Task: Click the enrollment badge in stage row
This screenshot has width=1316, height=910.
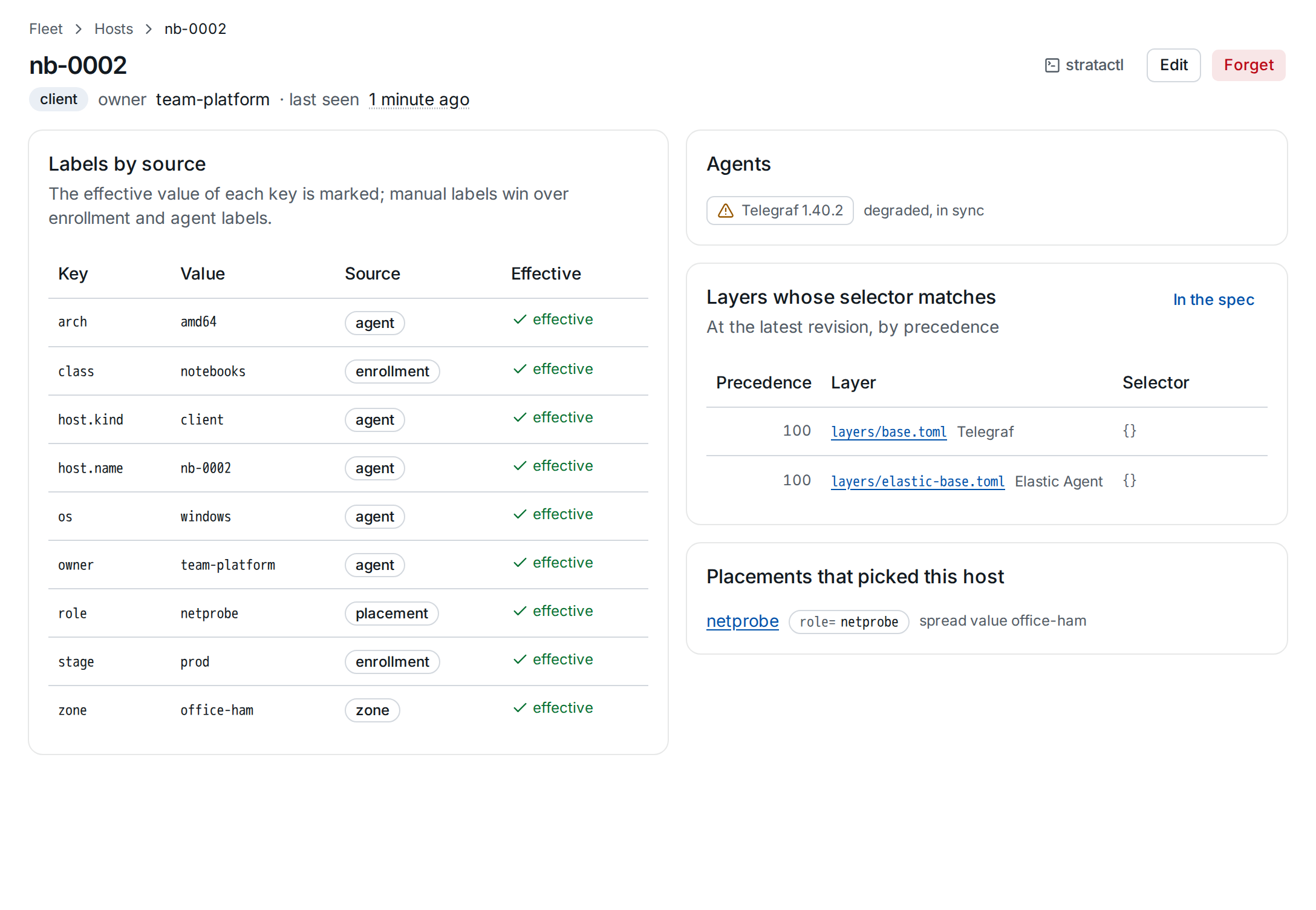Action: point(392,662)
